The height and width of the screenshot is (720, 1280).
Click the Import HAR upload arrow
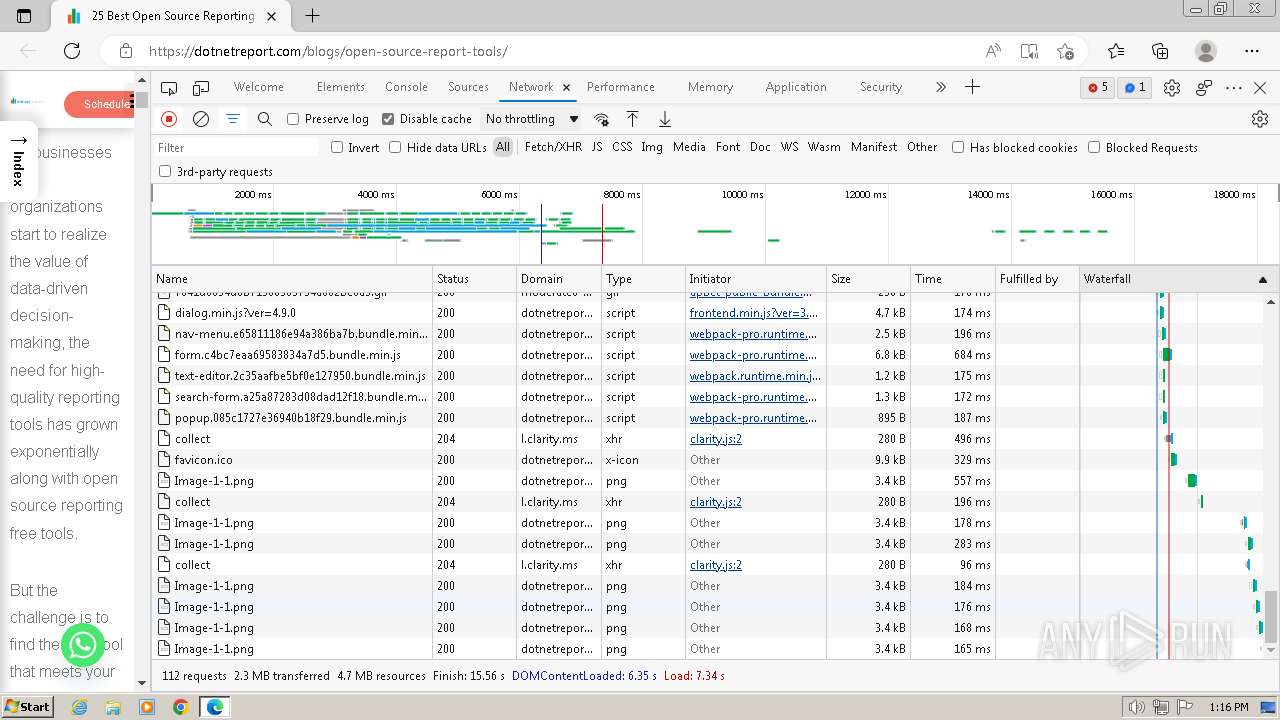633,119
